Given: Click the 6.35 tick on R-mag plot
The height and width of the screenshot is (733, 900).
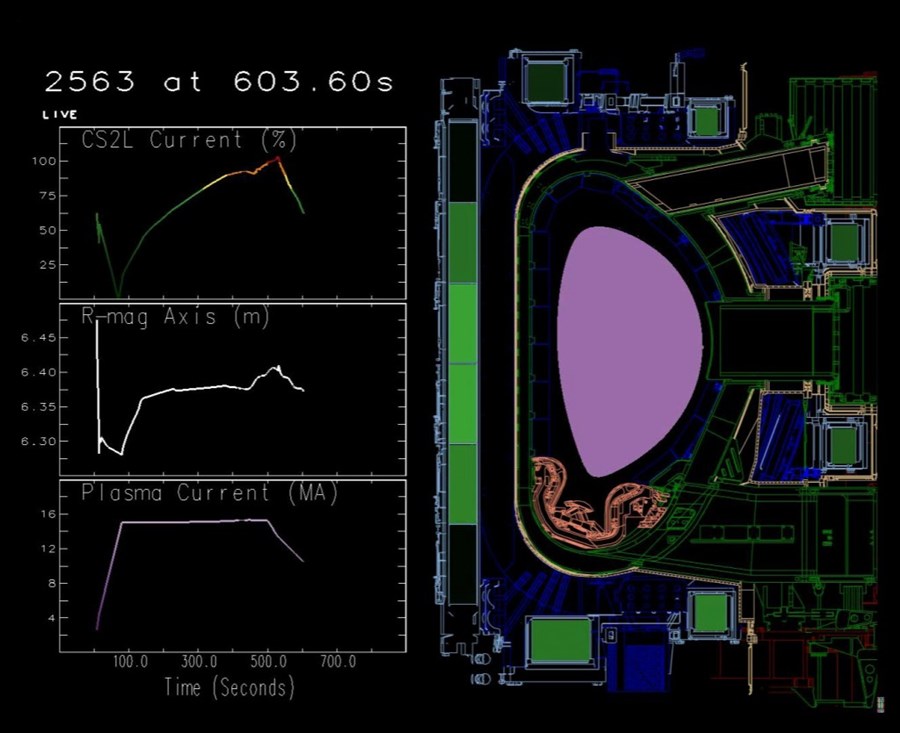Looking at the screenshot, I should tap(38, 407).
